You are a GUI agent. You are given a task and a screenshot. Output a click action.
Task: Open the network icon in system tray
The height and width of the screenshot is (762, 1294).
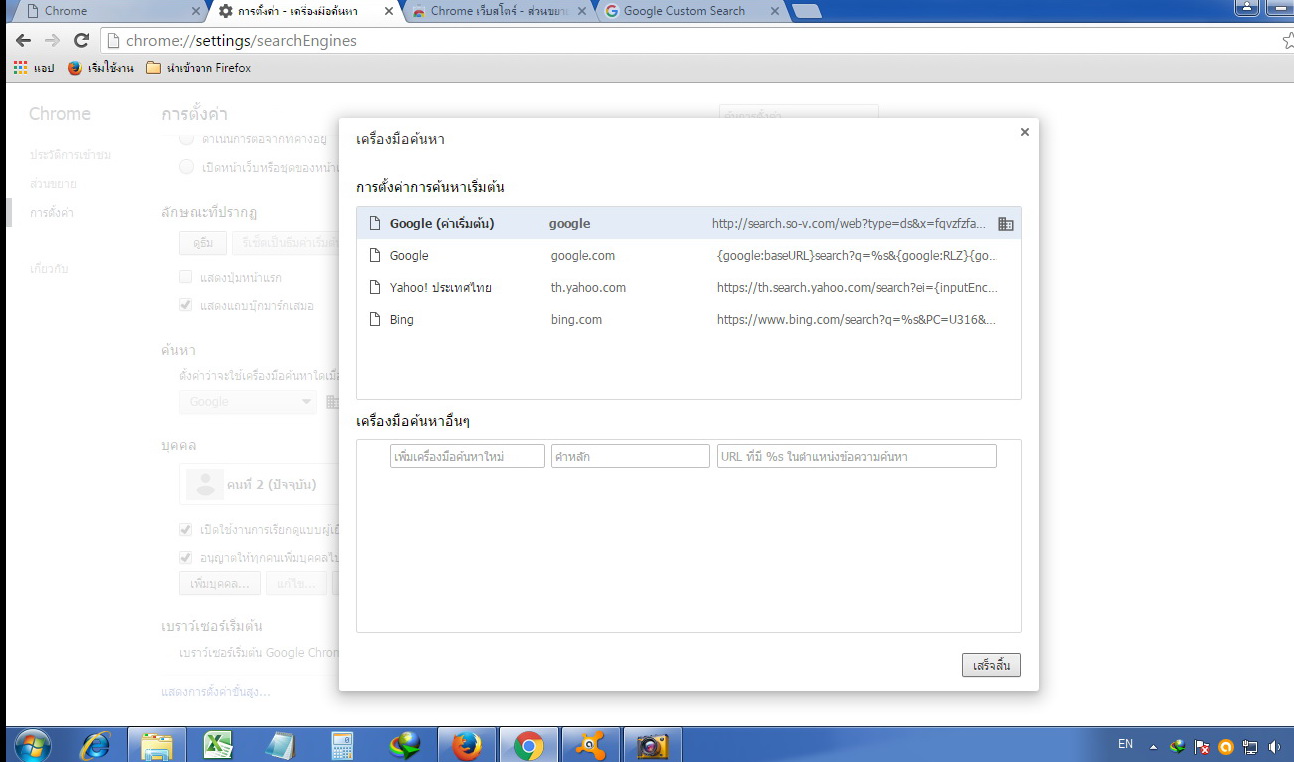click(1250, 746)
